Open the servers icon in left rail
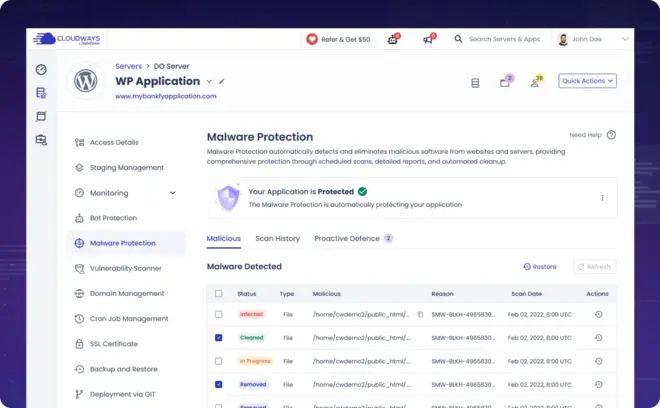 41,93
